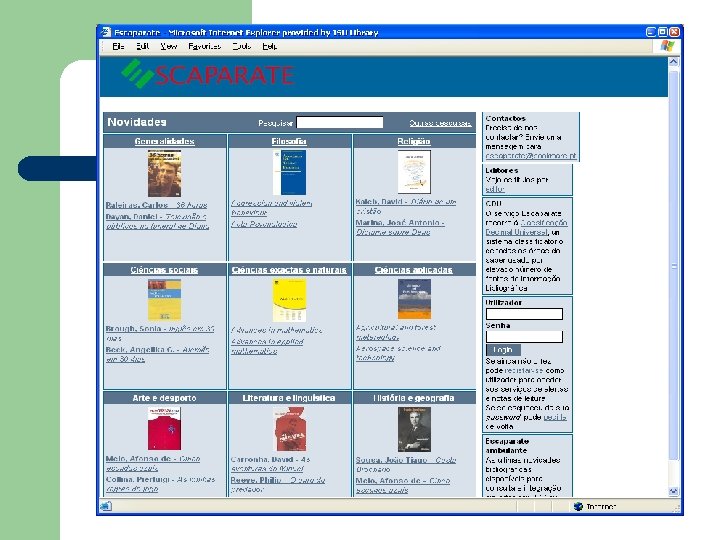The height and width of the screenshot is (540, 720).
Task: Click the Ciências aplicadas book cover
Action: 414,299
